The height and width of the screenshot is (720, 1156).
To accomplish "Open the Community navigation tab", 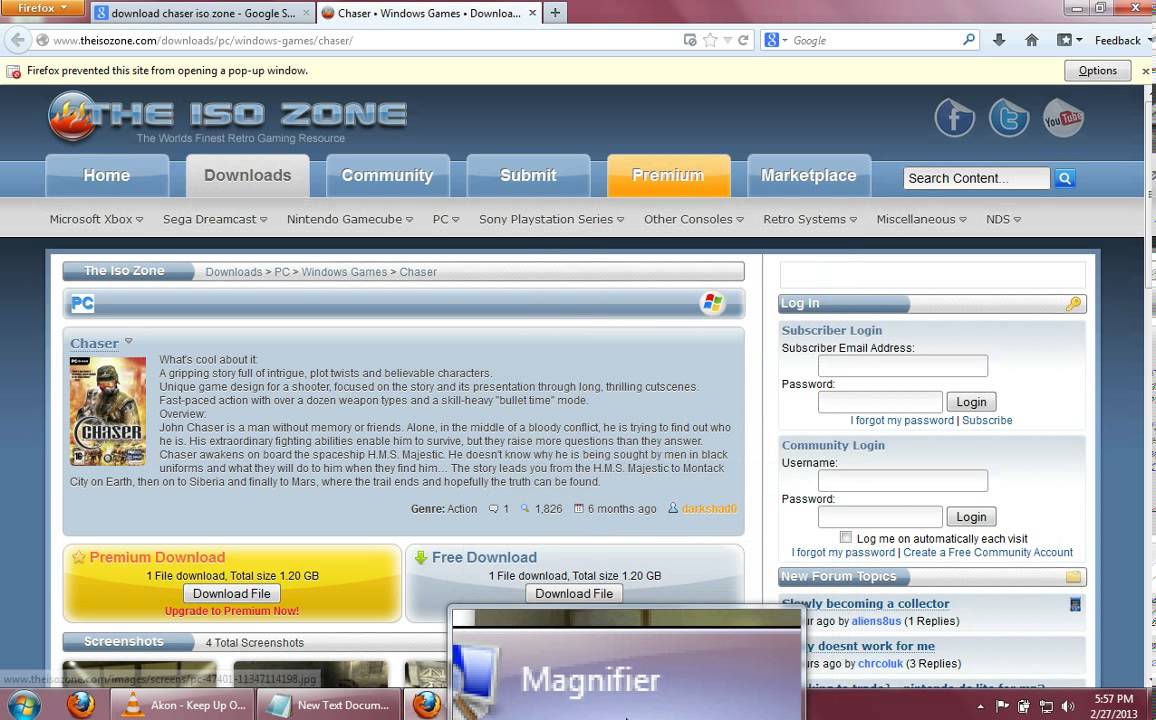I will point(388,175).
